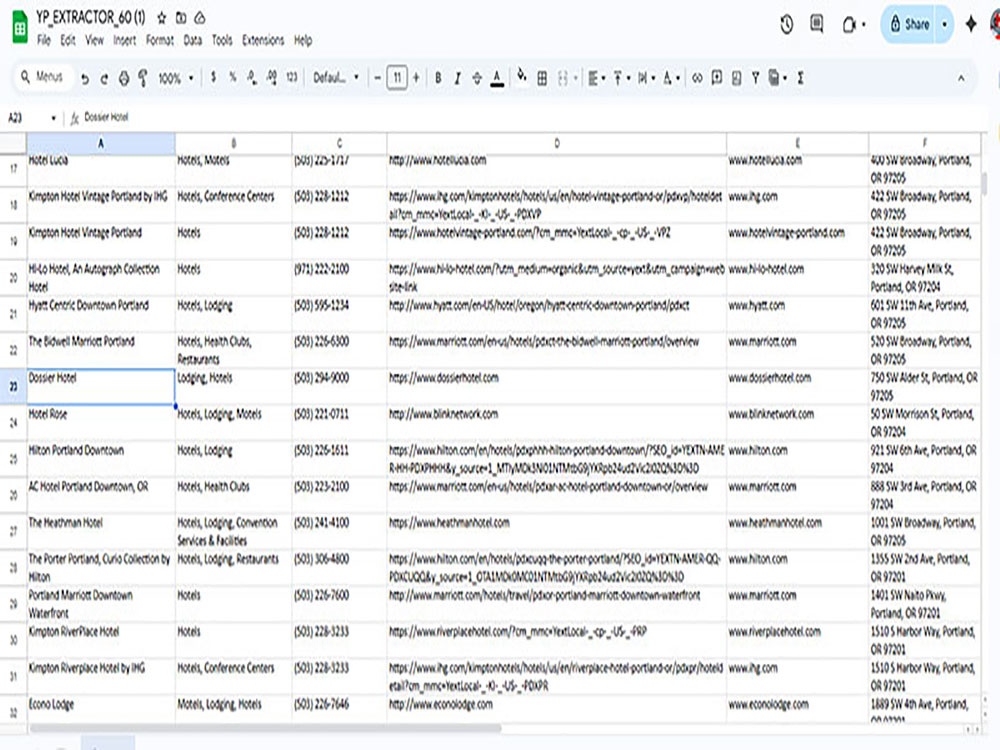The height and width of the screenshot is (750, 1000).
Task: Decrease decimal places
Action: (x=252, y=78)
